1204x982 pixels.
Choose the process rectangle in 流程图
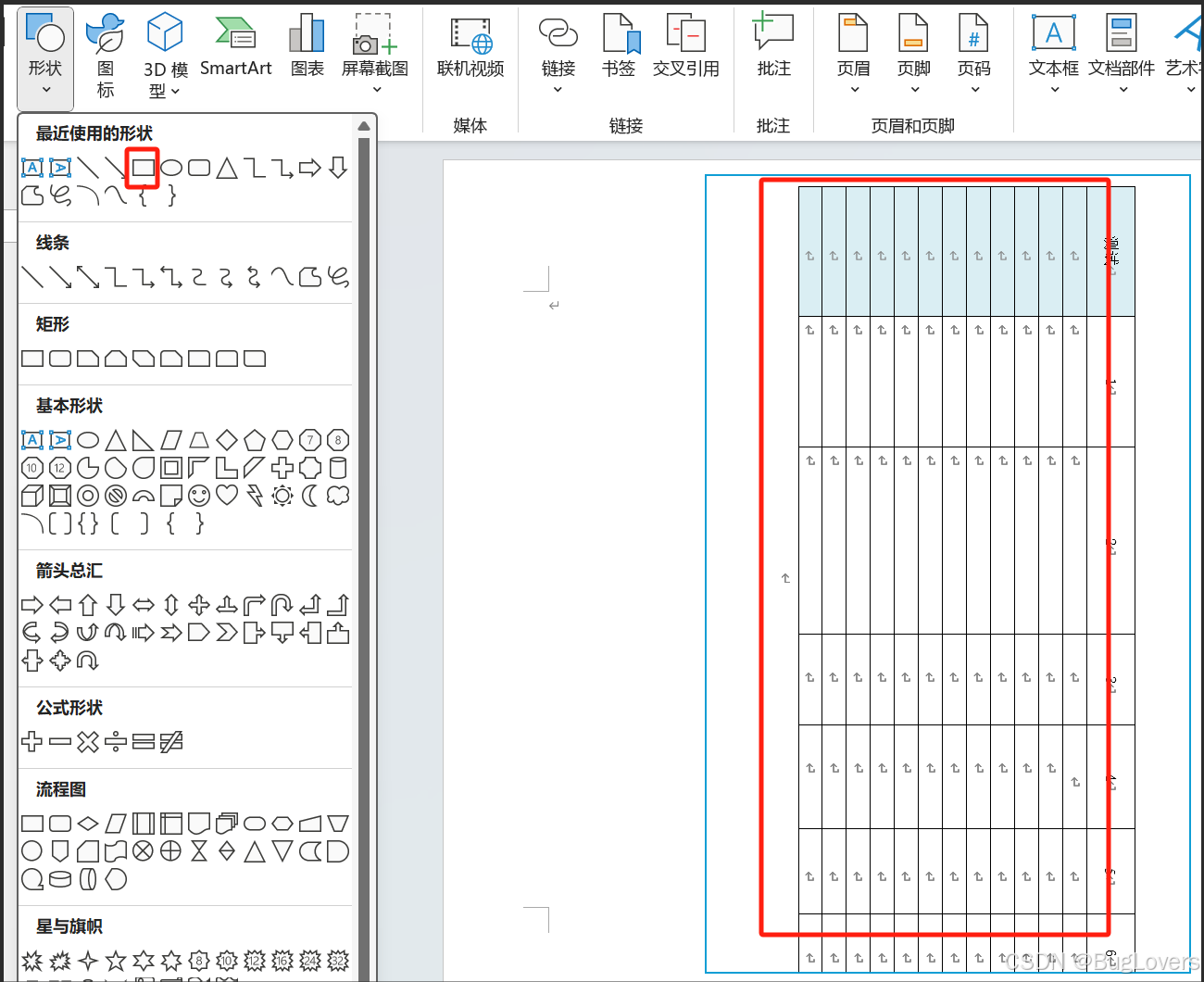(x=32, y=824)
